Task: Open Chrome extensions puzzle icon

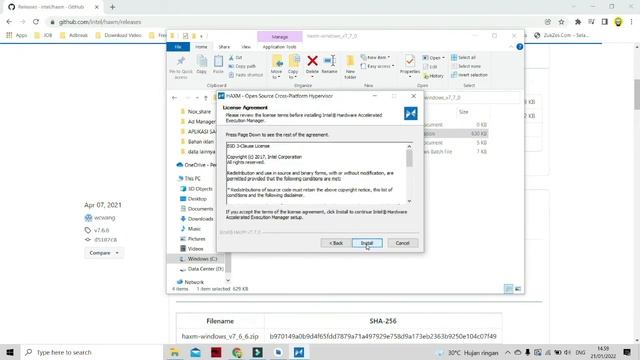Action: (x=578, y=22)
